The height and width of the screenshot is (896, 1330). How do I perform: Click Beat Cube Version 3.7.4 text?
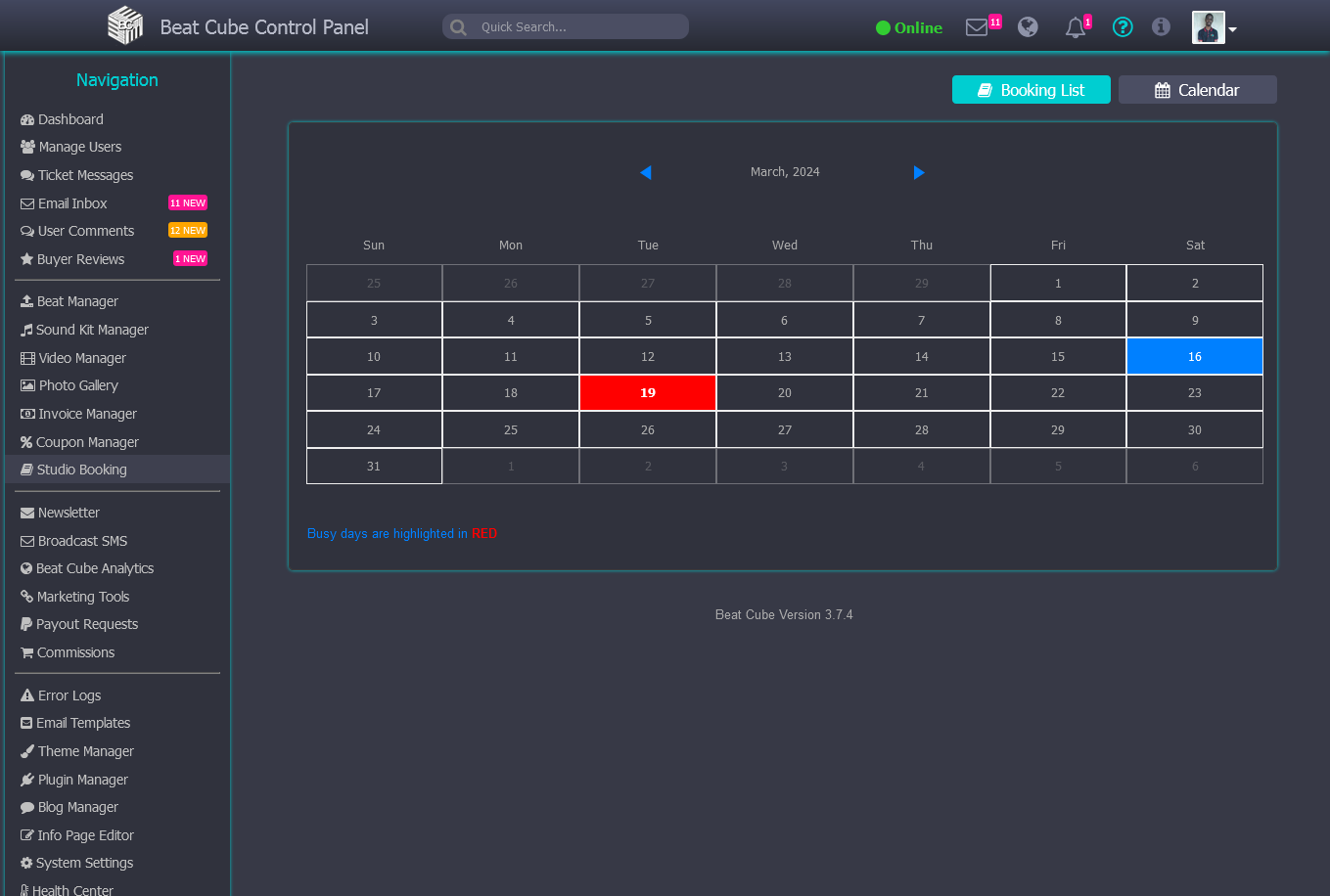coord(784,615)
